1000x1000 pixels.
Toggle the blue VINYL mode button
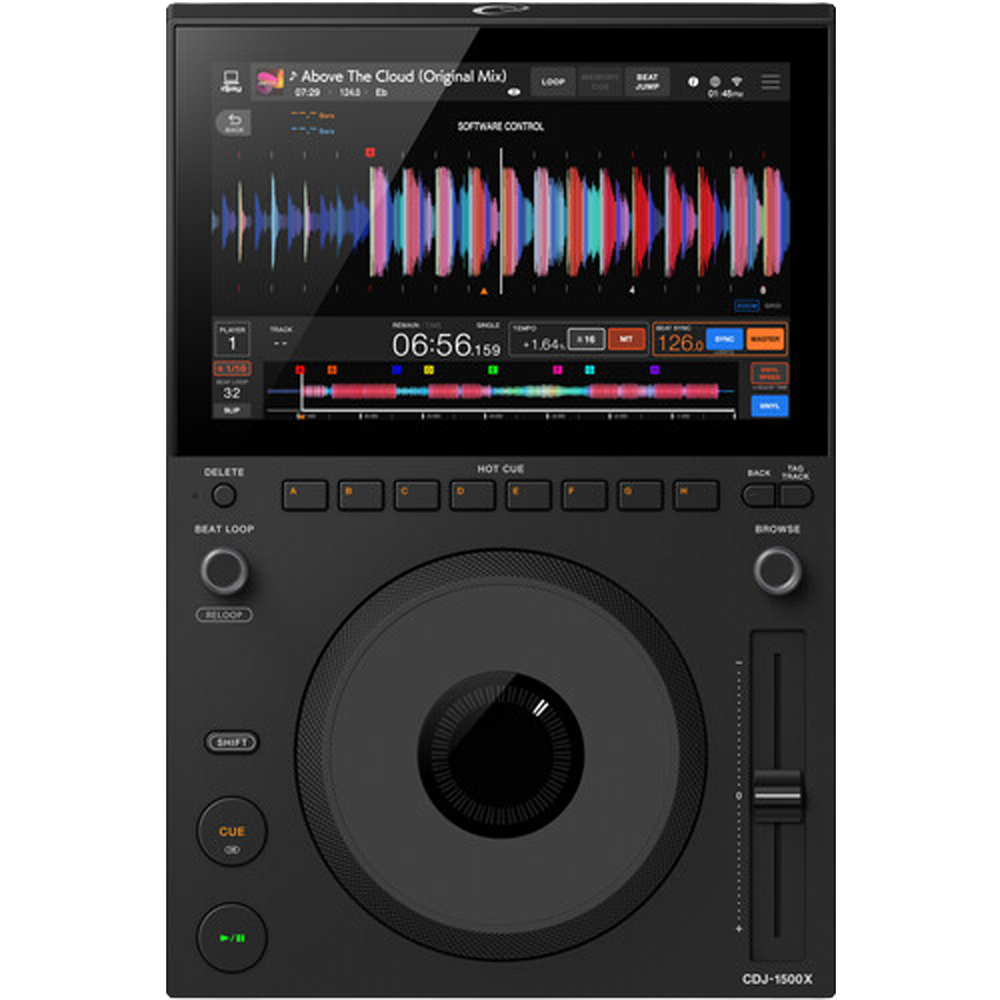tap(770, 406)
